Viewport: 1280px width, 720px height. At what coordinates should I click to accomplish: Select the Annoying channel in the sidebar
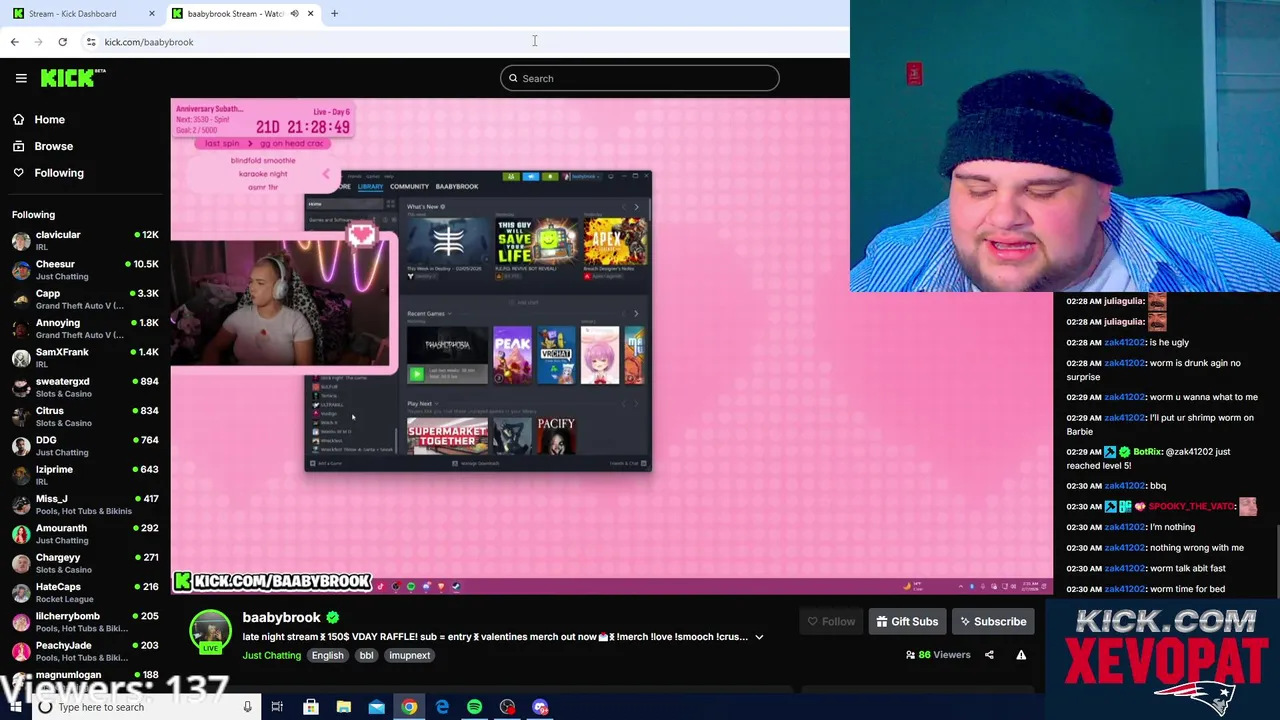click(x=85, y=328)
